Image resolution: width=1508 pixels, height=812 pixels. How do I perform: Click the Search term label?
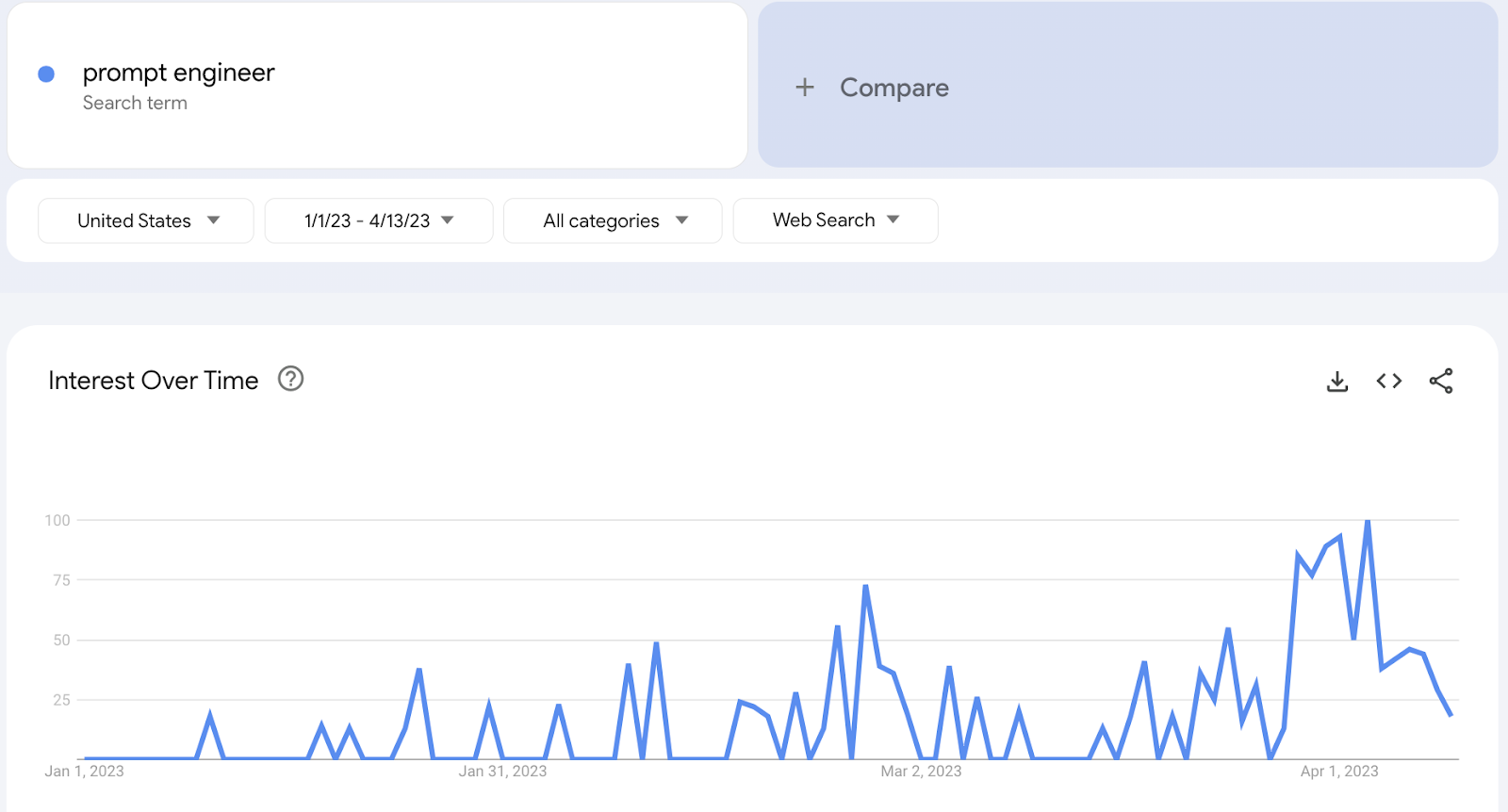click(x=135, y=104)
